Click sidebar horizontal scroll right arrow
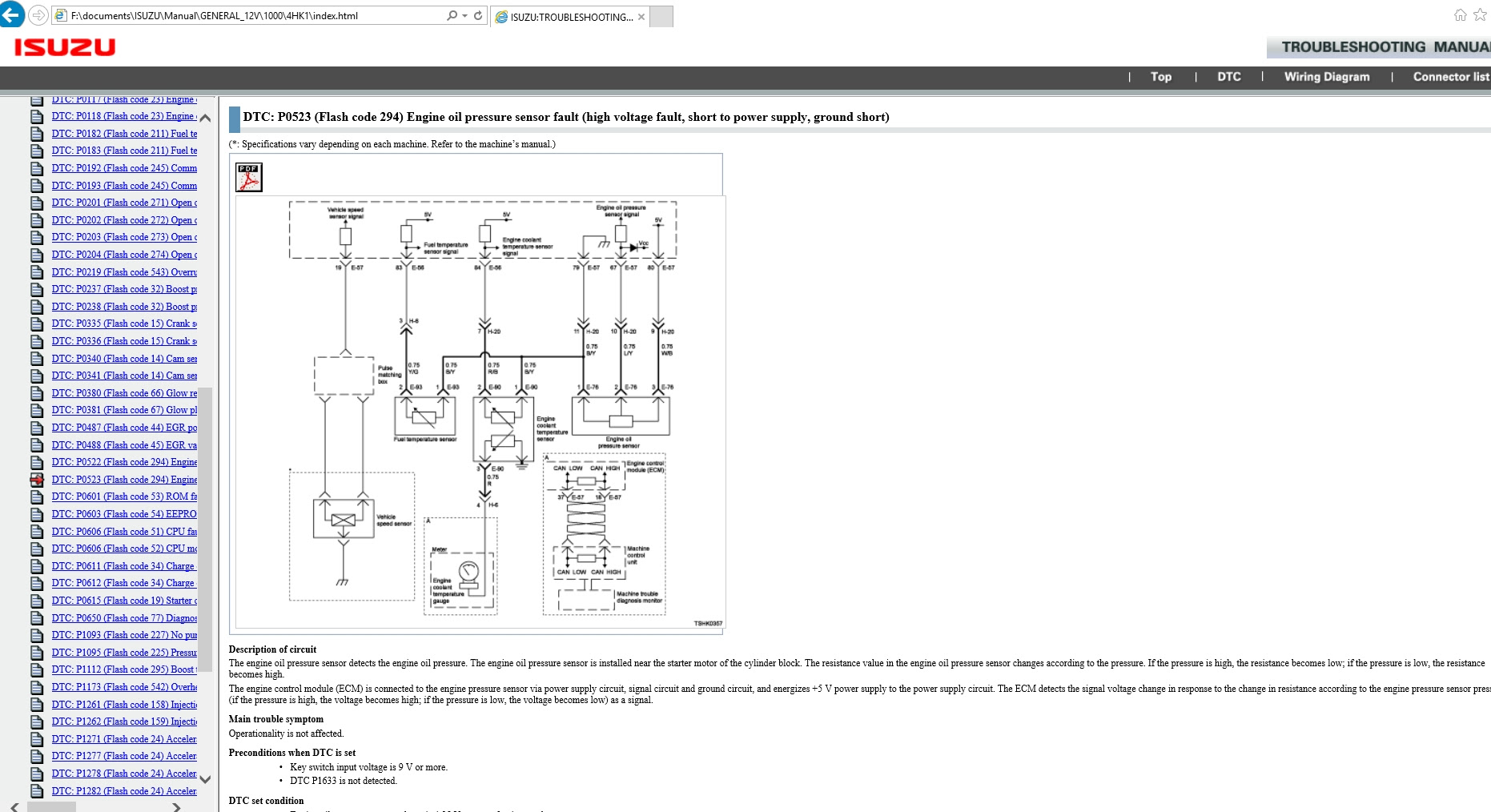Viewport: 1491px width, 812px height. pyautogui.click(x=177, y=806)
